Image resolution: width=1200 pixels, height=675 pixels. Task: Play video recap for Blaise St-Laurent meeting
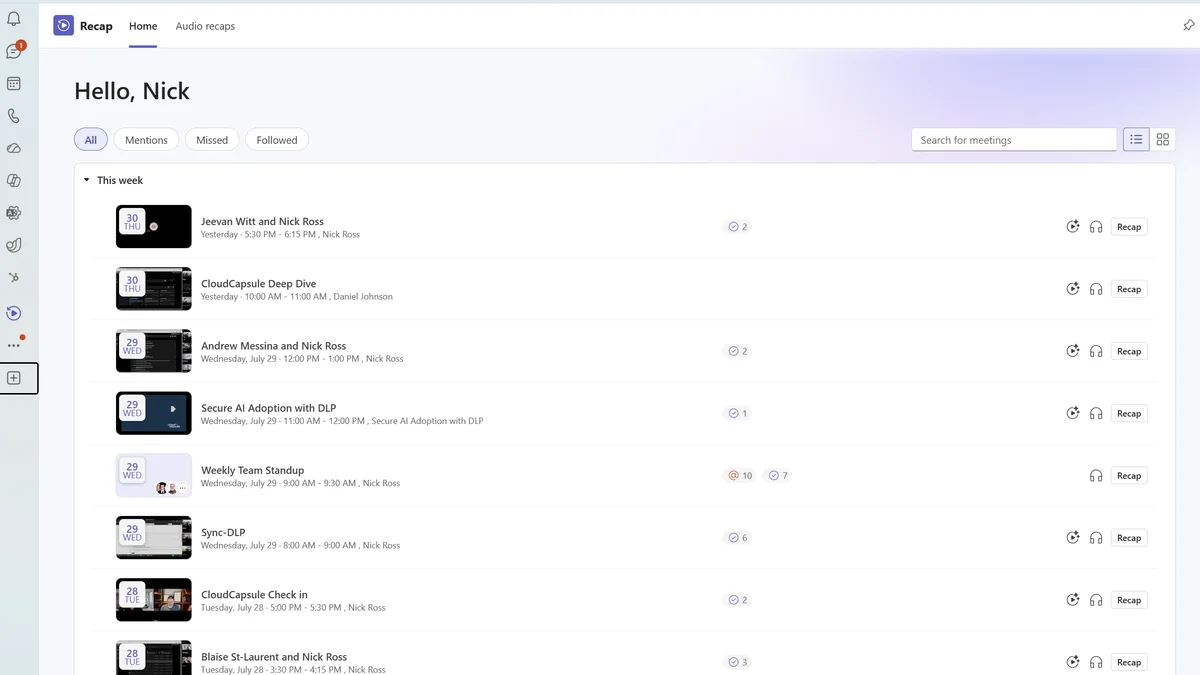1073,662
